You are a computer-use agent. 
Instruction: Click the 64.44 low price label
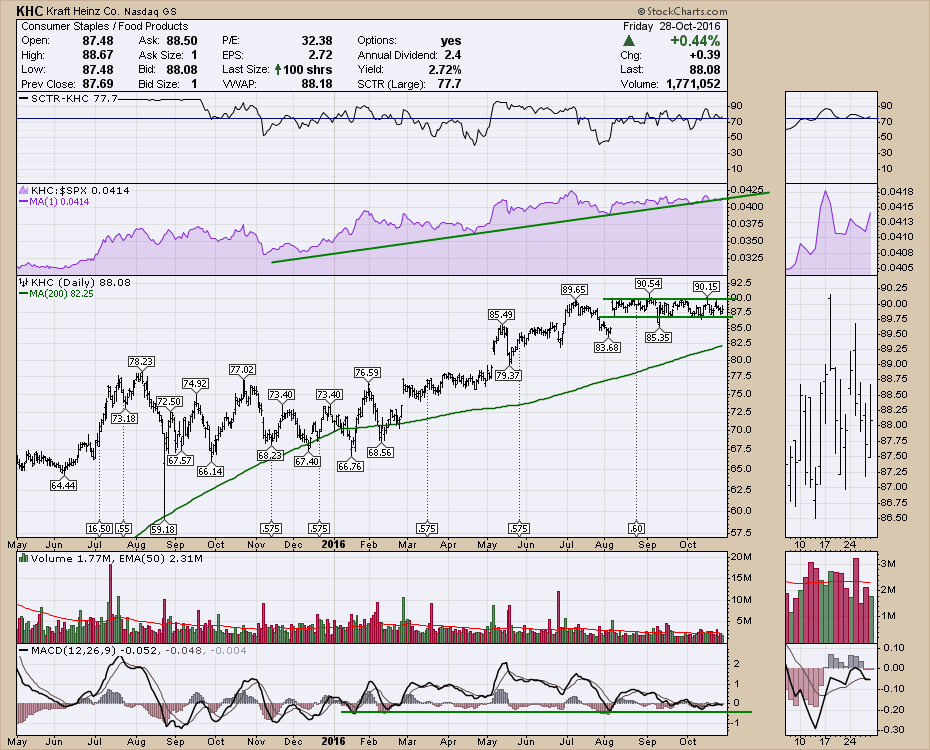(x=63, y=486)
